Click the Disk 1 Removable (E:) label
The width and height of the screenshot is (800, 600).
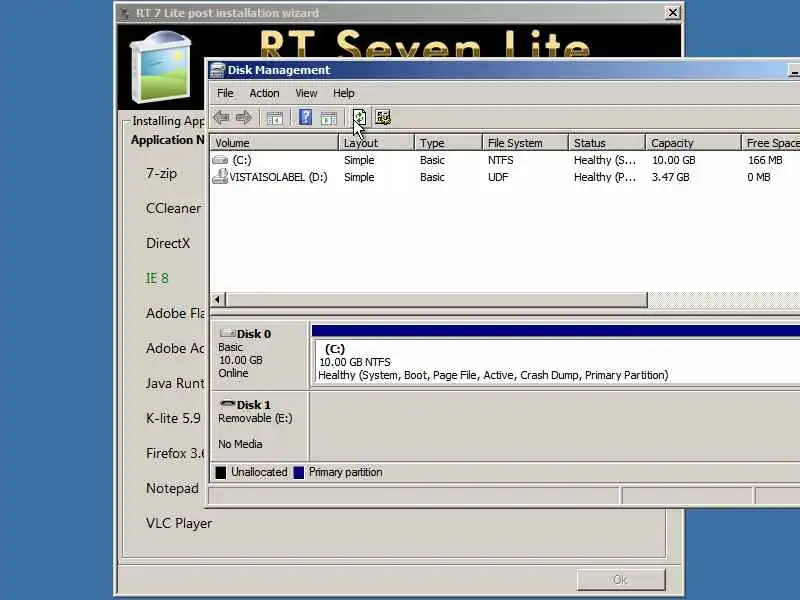[255, 418]
